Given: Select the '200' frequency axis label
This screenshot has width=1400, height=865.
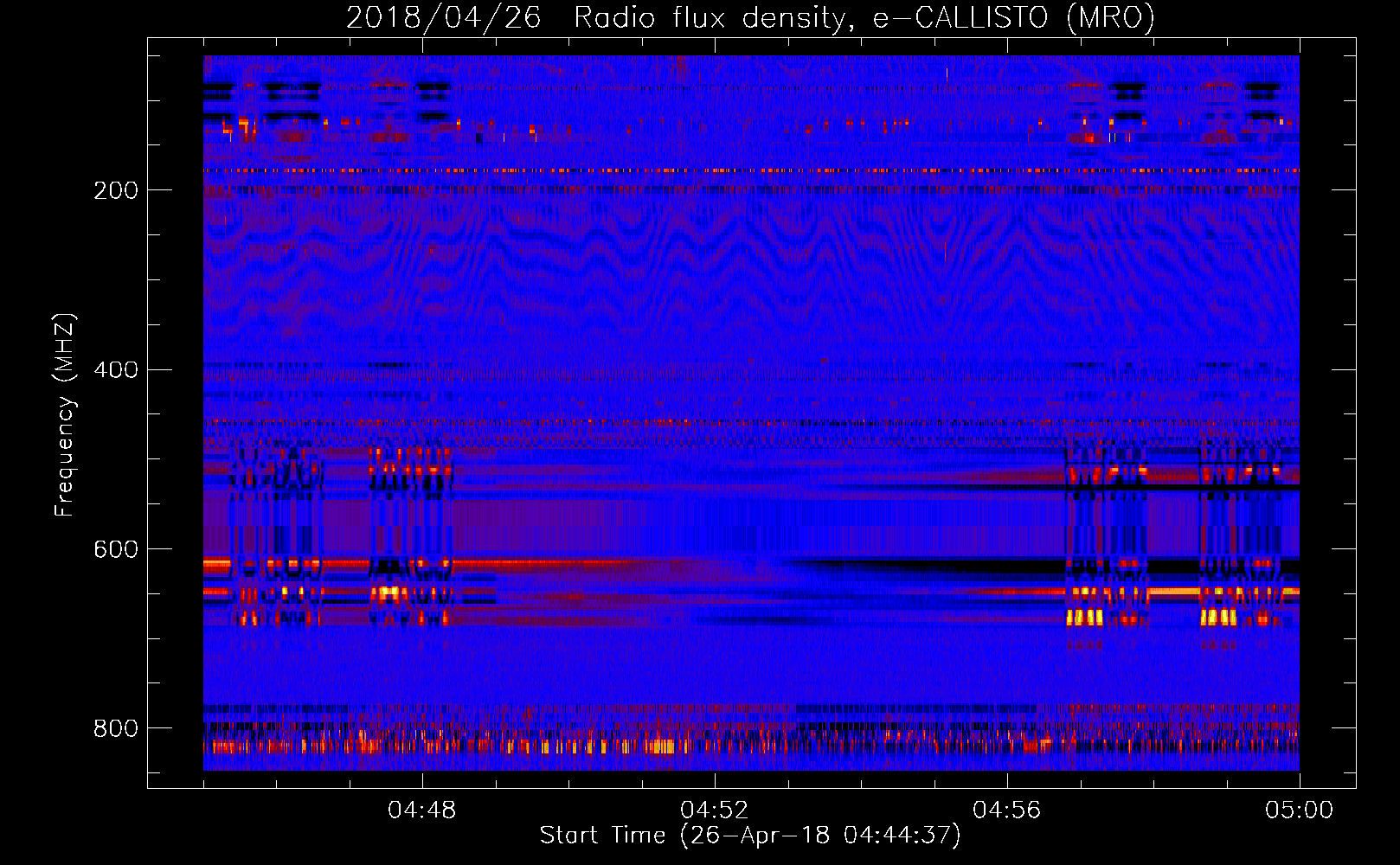Looking at the screenshot, I should click(x=116, y=190).
